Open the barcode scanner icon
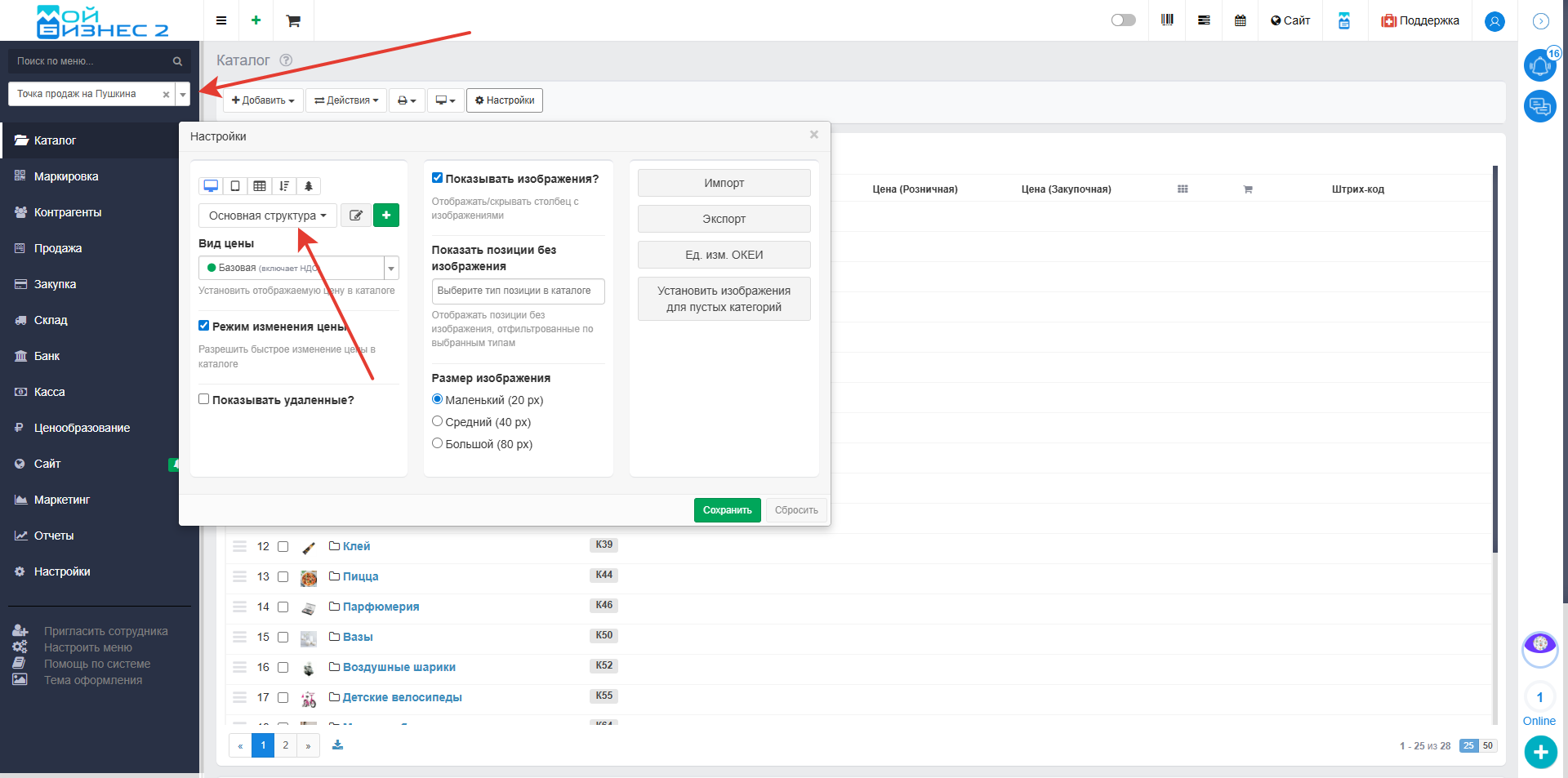Image resolution: width=1568 pixels, height=778 pixels. pyautogui.click(x=1167, y=20)
